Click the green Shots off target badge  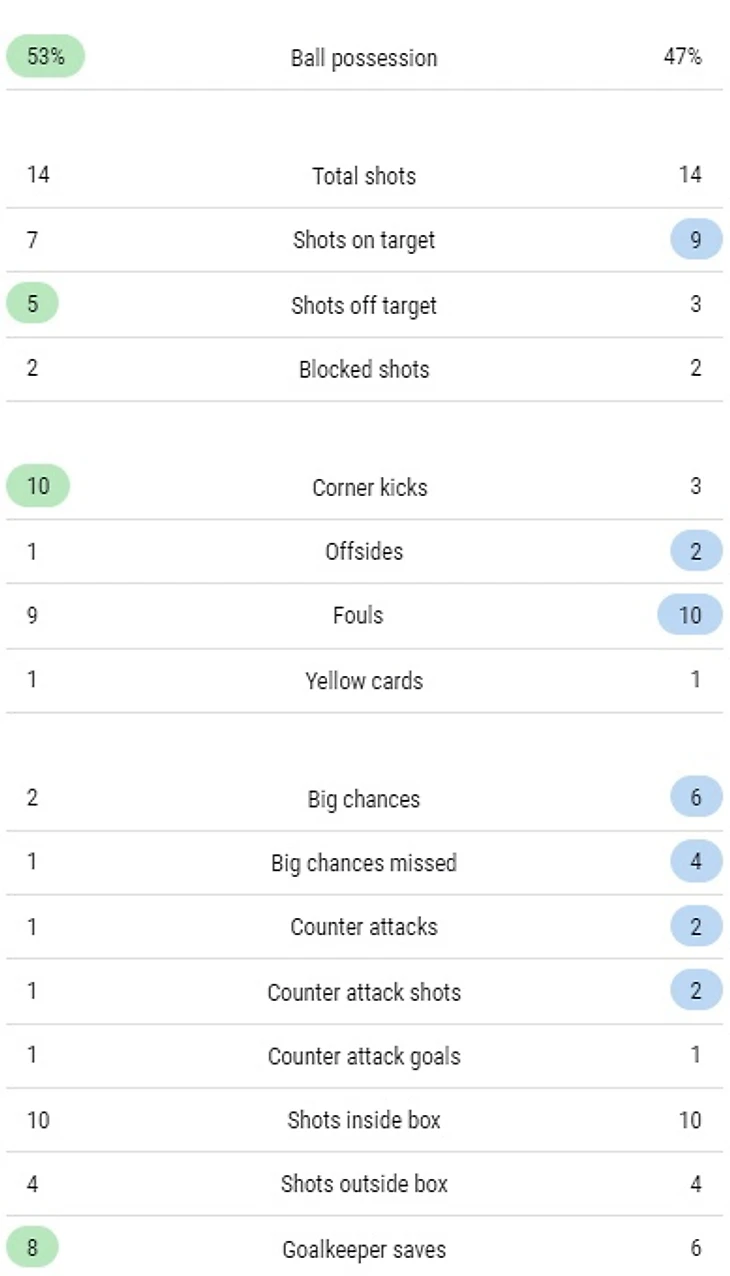click(33, 304)
